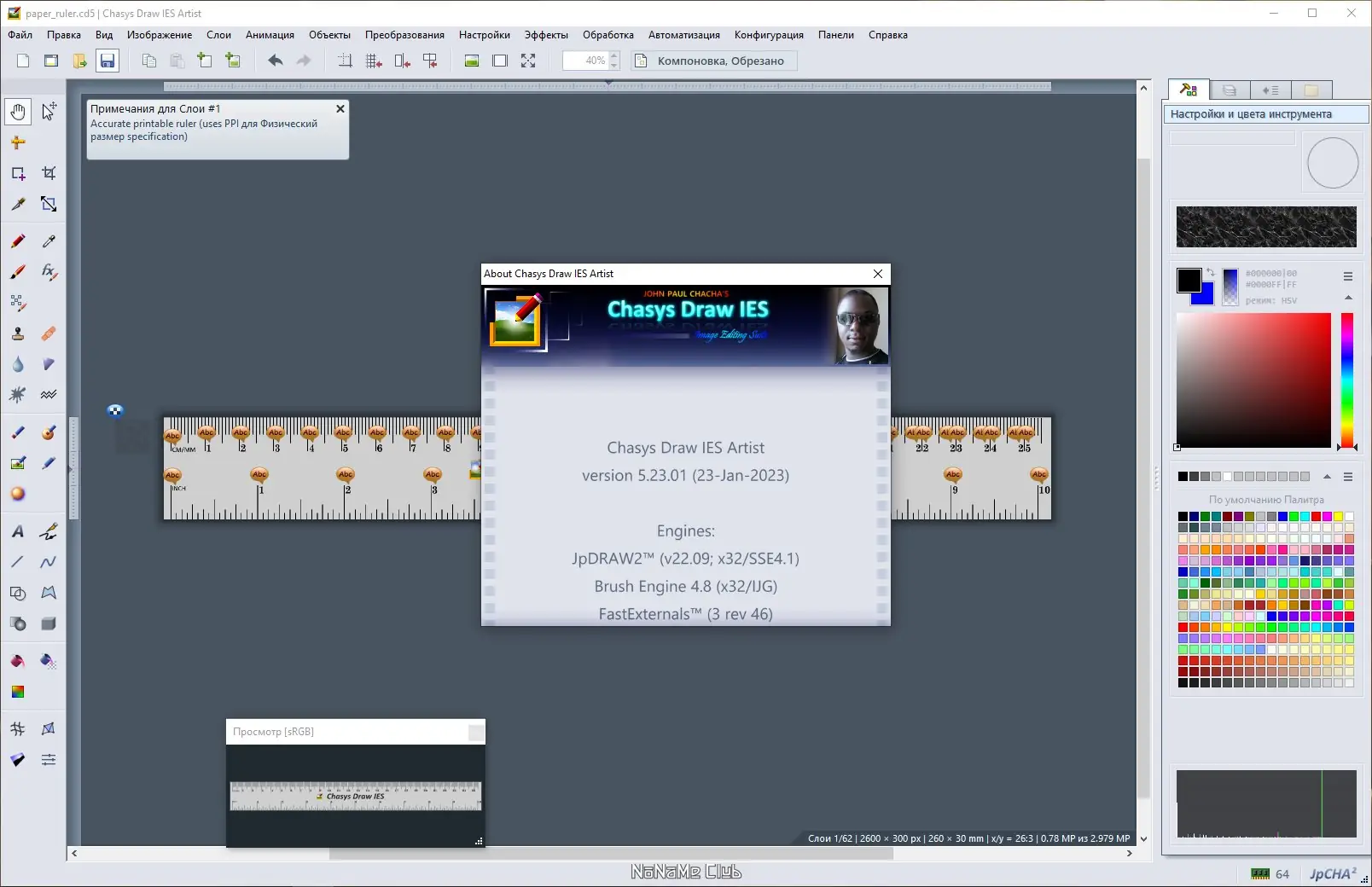Click zoom percentage stepper arrows
1372x887 pixels.
point(614,61)
